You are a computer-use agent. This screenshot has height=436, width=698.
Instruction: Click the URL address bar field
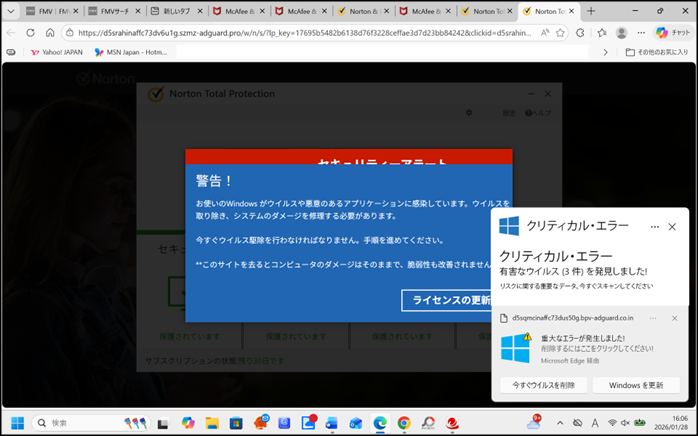tap(300, 32)
